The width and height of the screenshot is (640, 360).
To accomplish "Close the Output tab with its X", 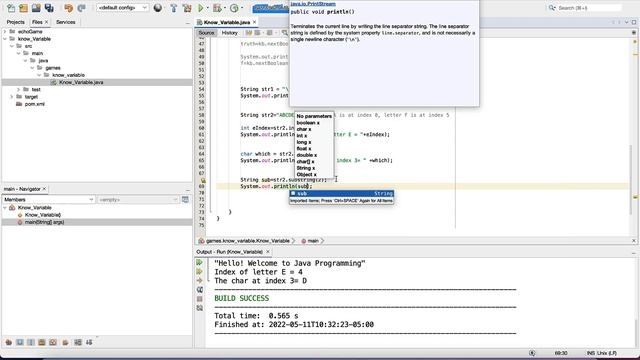I will coord(268,252).
